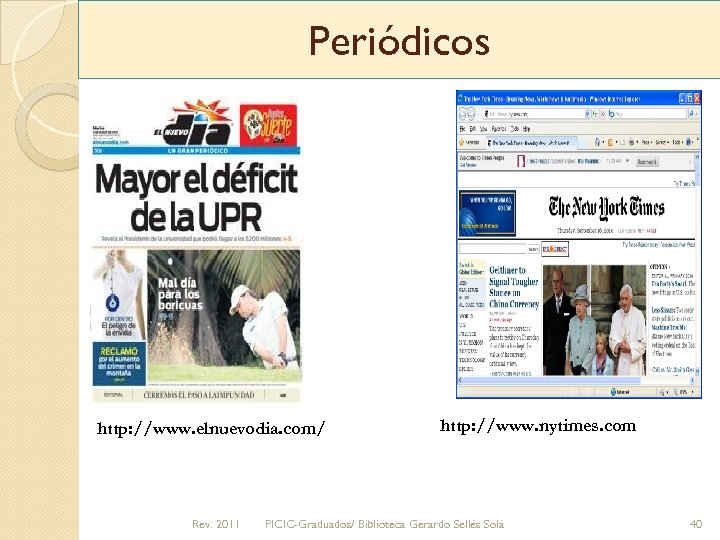The image size is (720, 540).
Task: Click the Recommend button in the TimesPeople bar
Action: coord(647,162)
